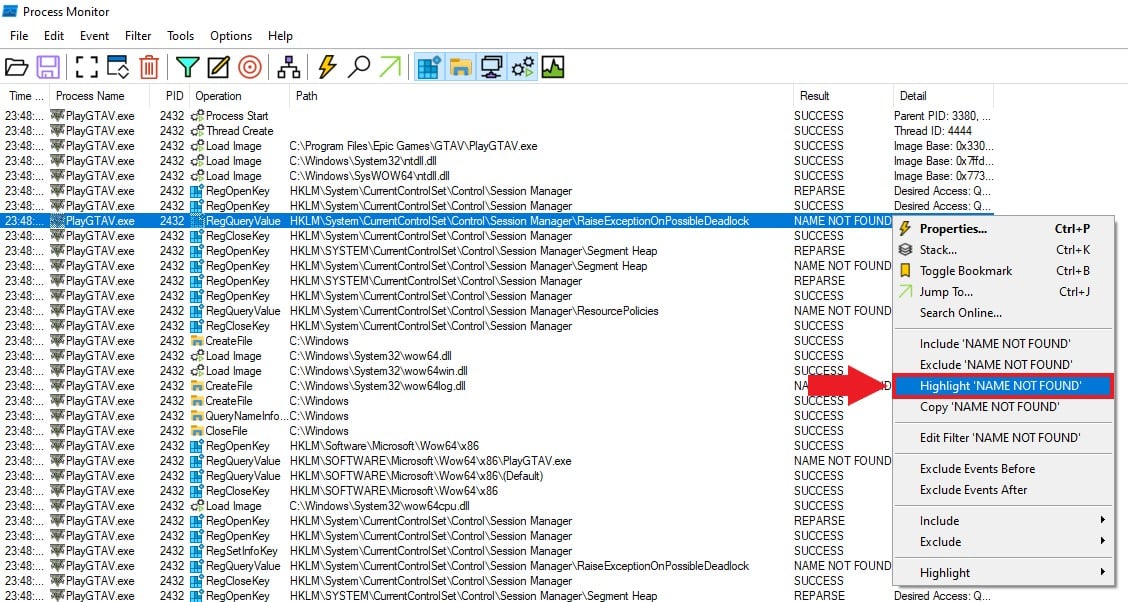Open the Event menu

point(94,36)
